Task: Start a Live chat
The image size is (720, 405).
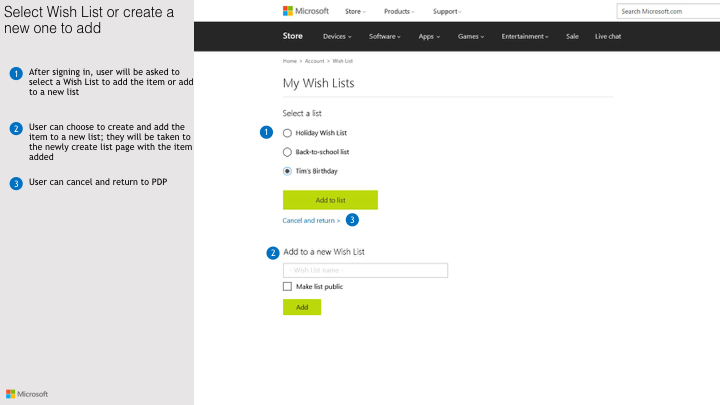Action: pyautogui.click(x=608, y=36)
